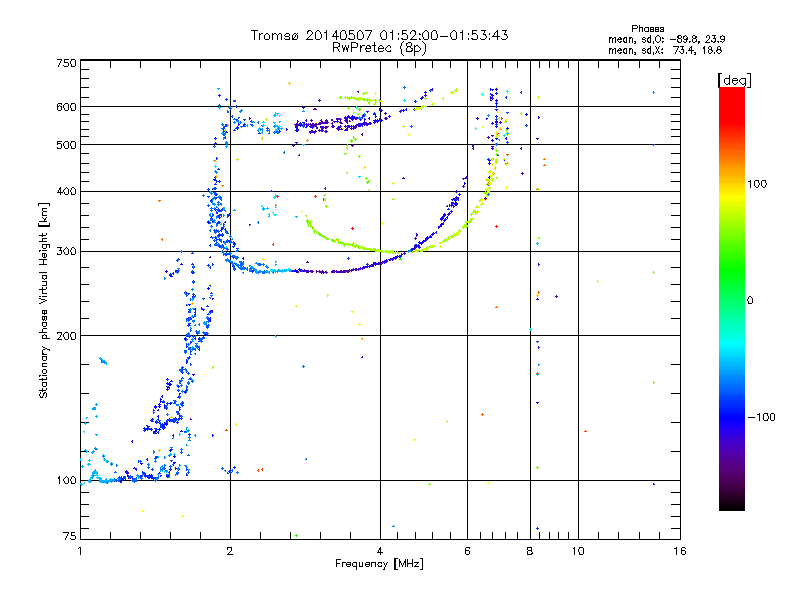
Task: Click the '[deg]' colorbar unit label
Action: pos(734,80)
